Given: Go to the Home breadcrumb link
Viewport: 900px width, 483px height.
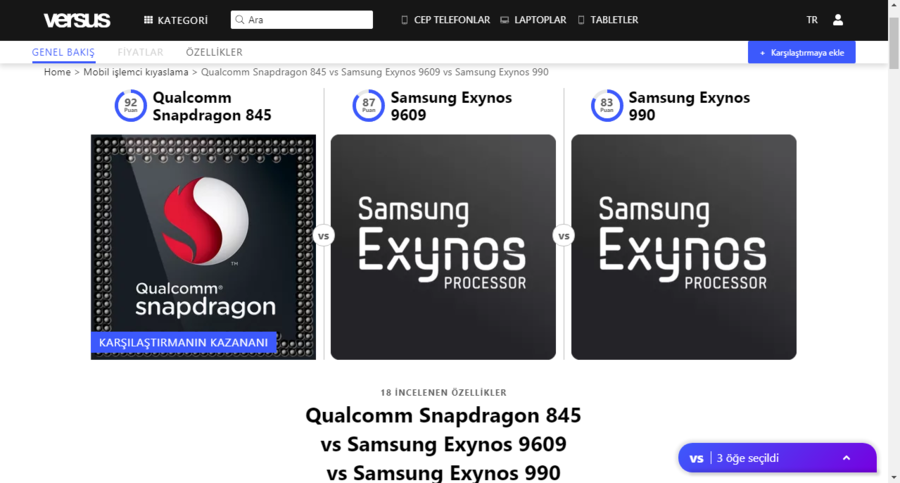Looking at the screenshot, I should click(57, 72).
